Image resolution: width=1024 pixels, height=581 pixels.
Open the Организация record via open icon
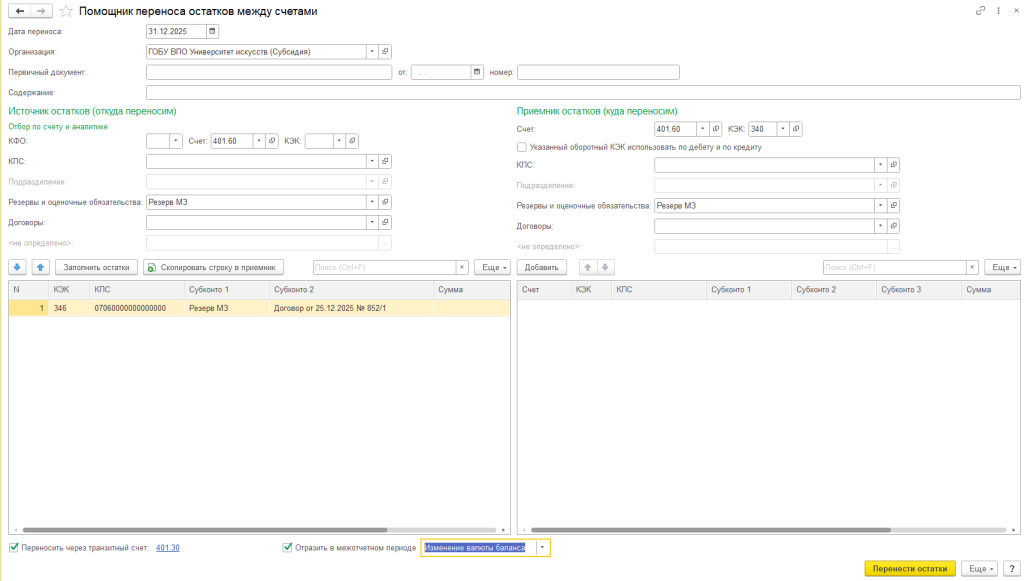click(x=386, y=51)
